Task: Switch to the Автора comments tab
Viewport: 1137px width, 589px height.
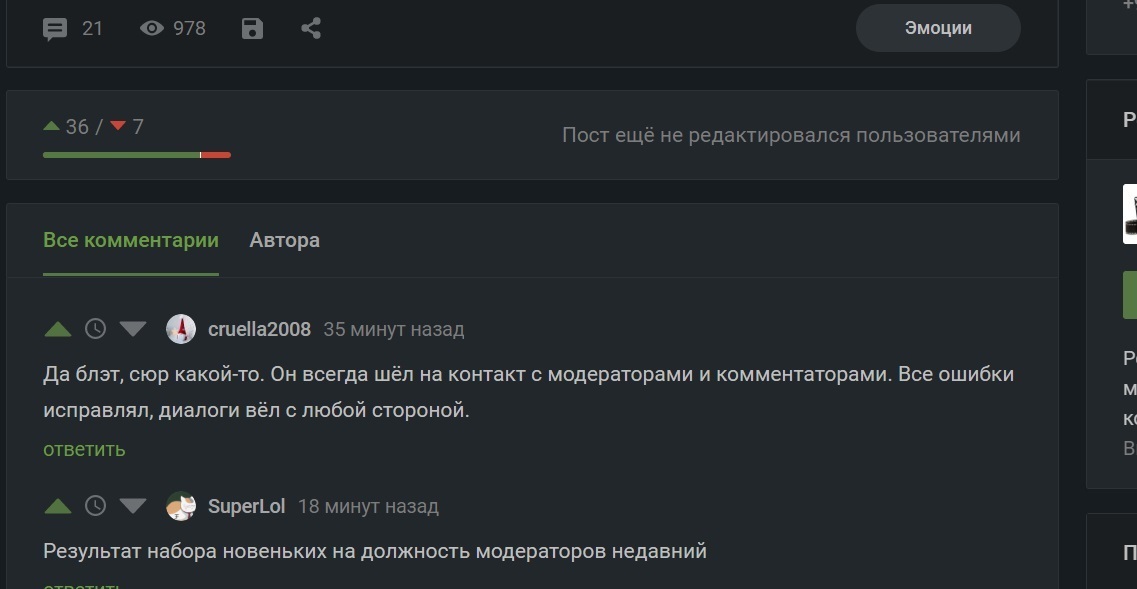Action: (x=285, y=240)
